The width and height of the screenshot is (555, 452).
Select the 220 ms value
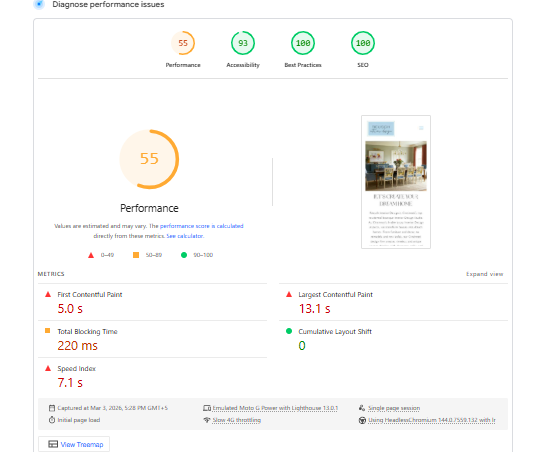click(x=78, y=346)
